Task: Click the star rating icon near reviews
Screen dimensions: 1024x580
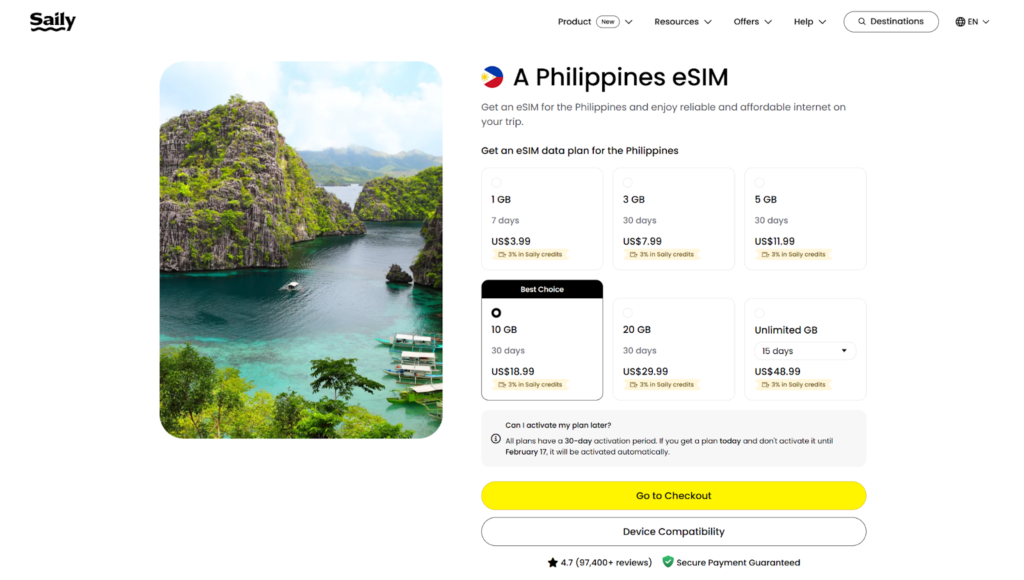Action: tap(554, 562)
